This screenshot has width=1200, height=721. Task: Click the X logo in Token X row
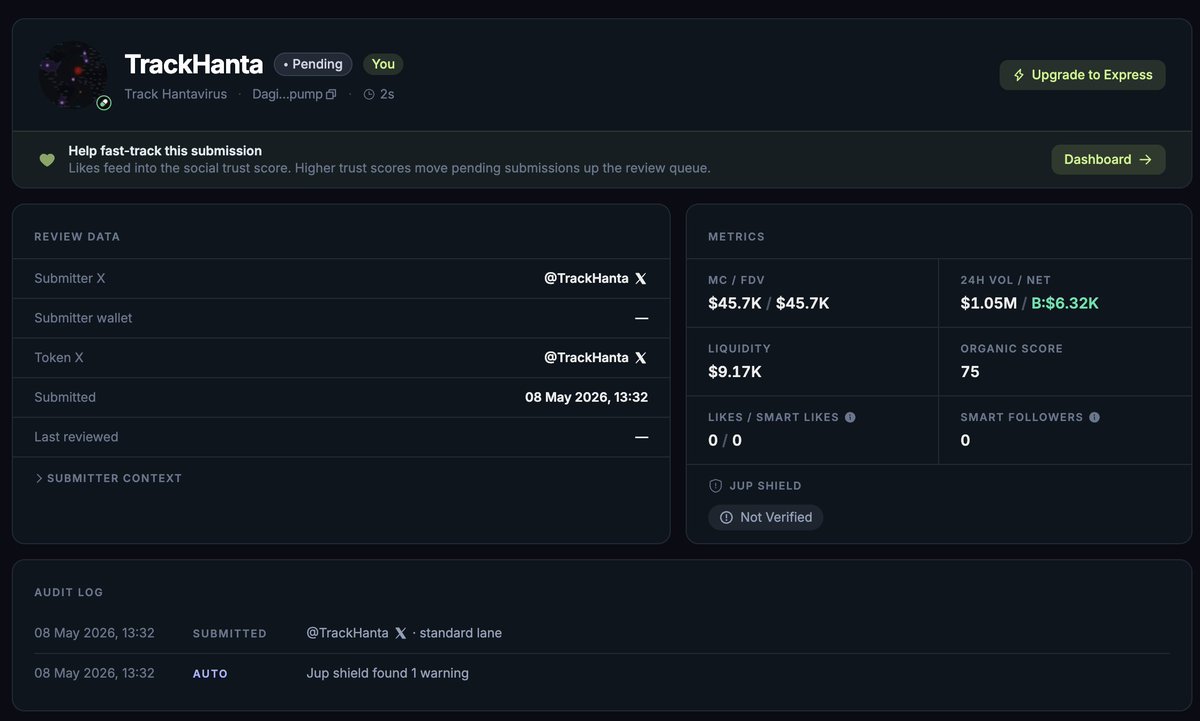[641, 357]
